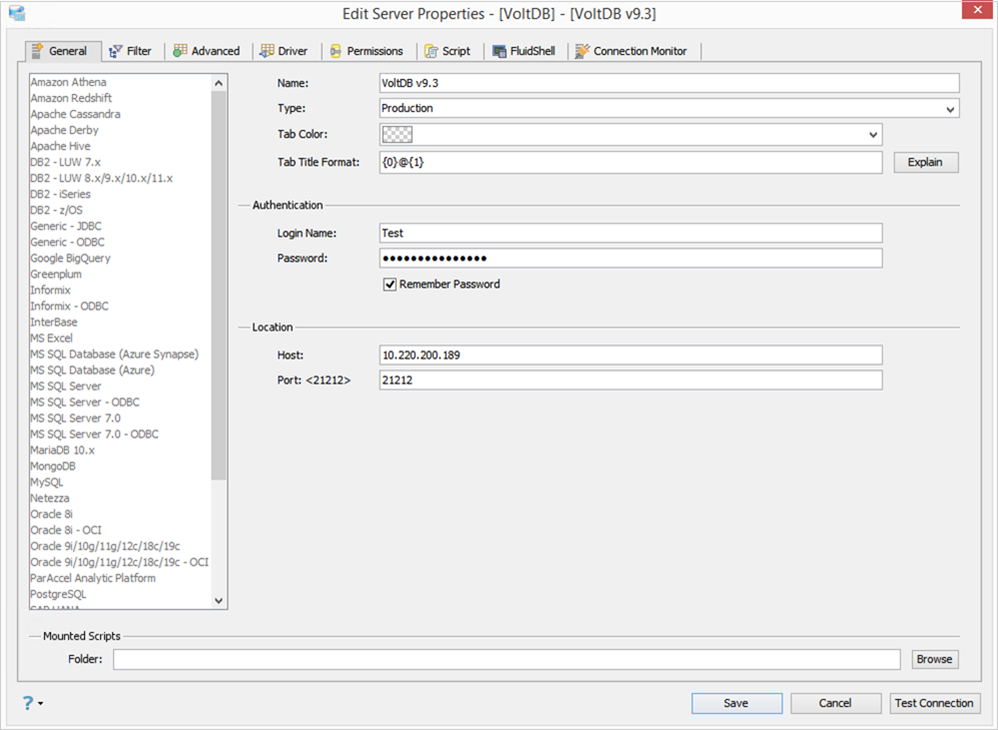Toggle the Remember Password checkbox

[390, 284]
